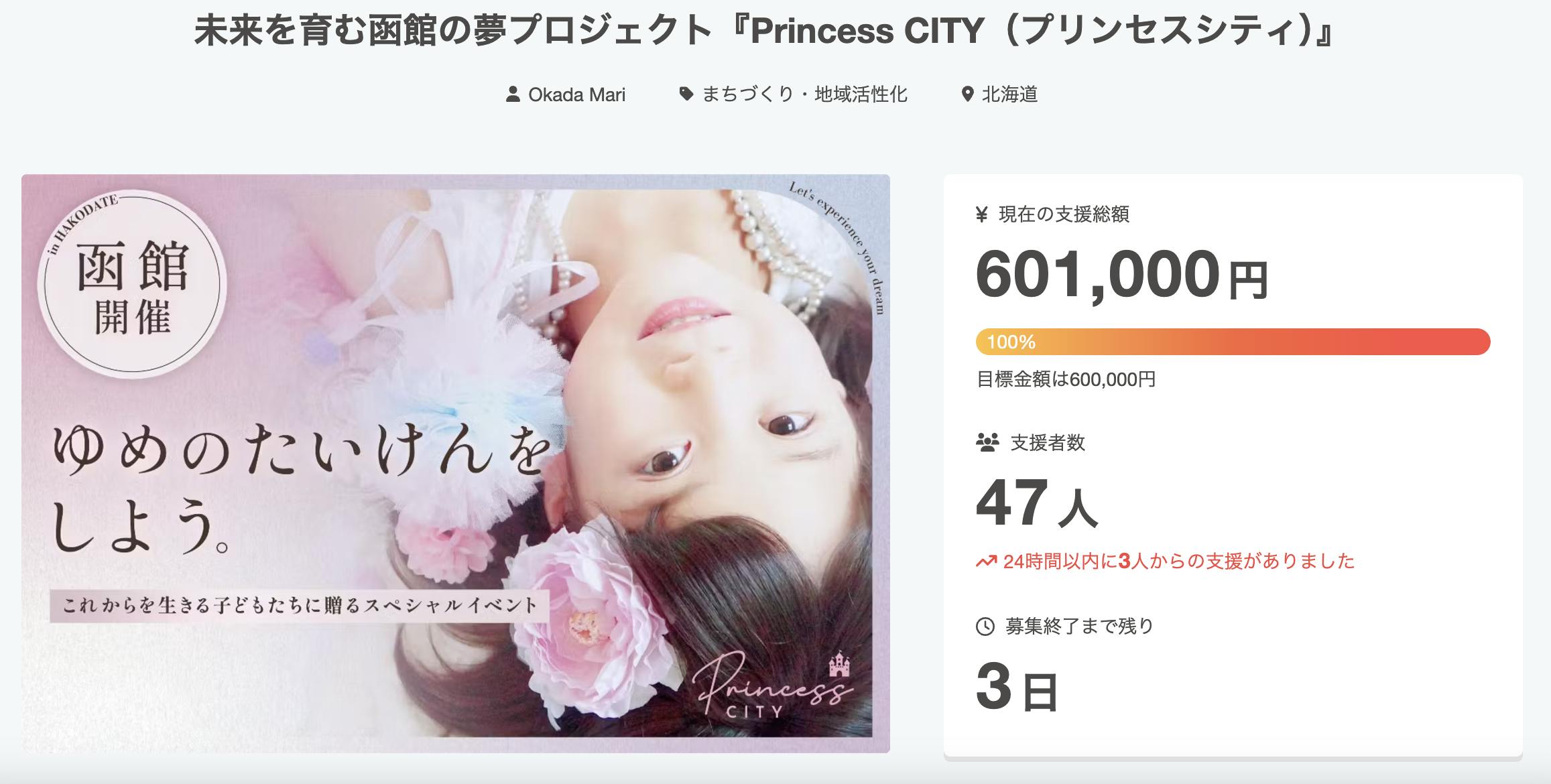Click the supporters group icon beside 支援者数

[x=987, y=443]
